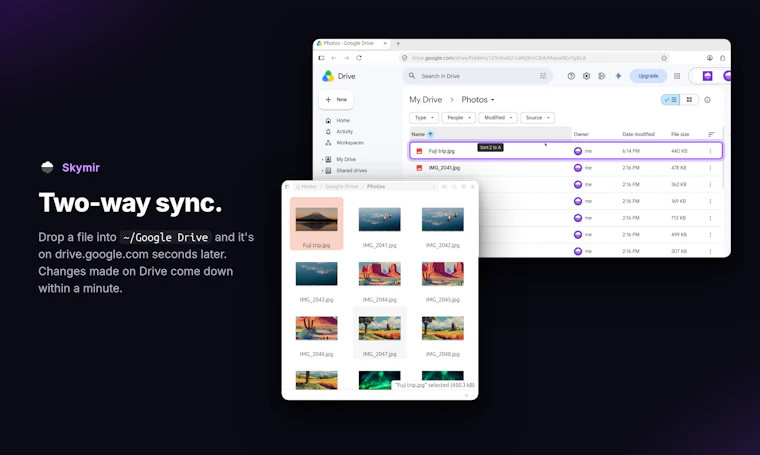This screenshot has height=455, width=760.
Task: Open My Drive in the sidebar
Action: (x=346, y=159)
